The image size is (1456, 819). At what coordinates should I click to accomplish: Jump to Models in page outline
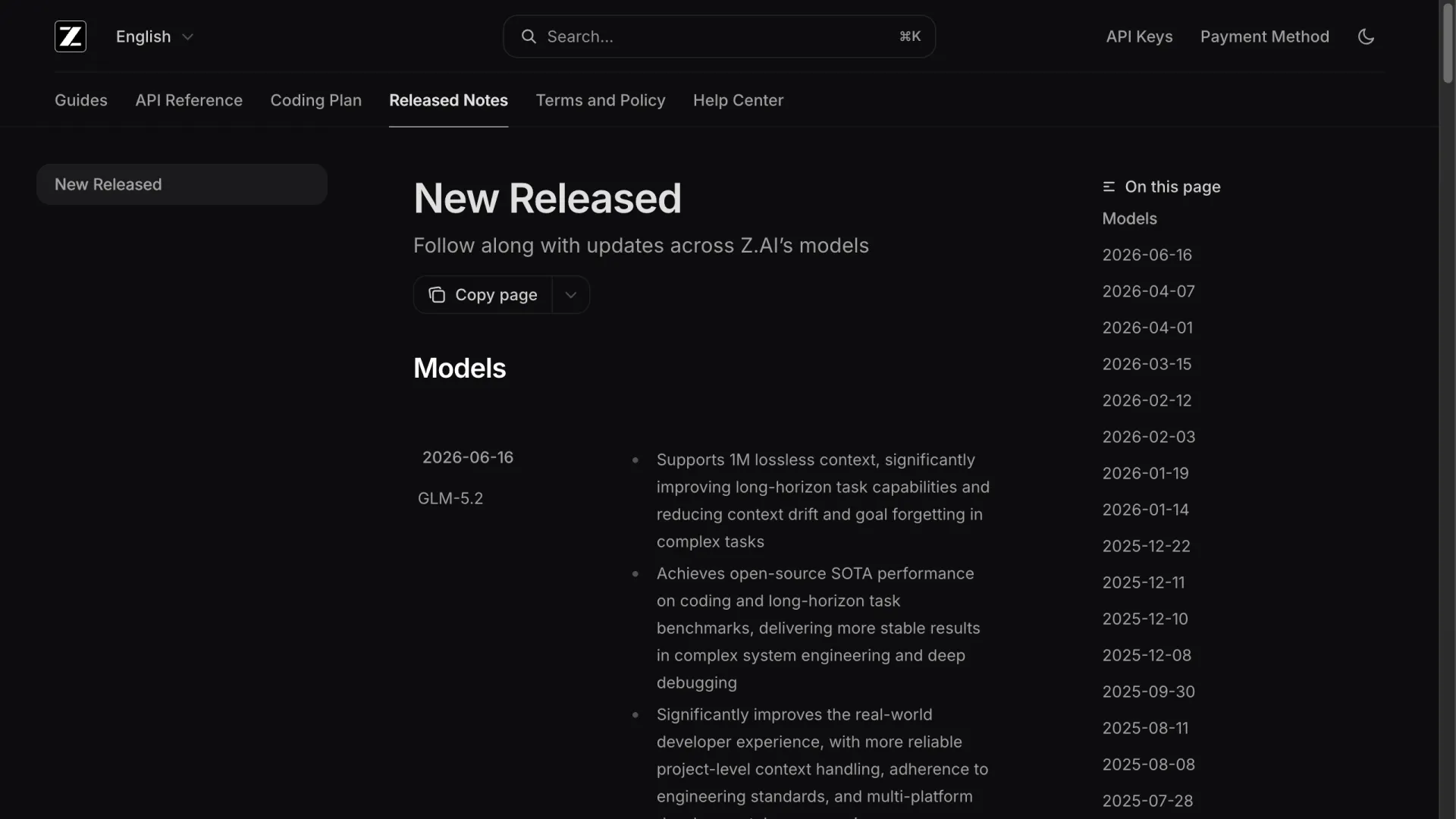coord(1130,218)
